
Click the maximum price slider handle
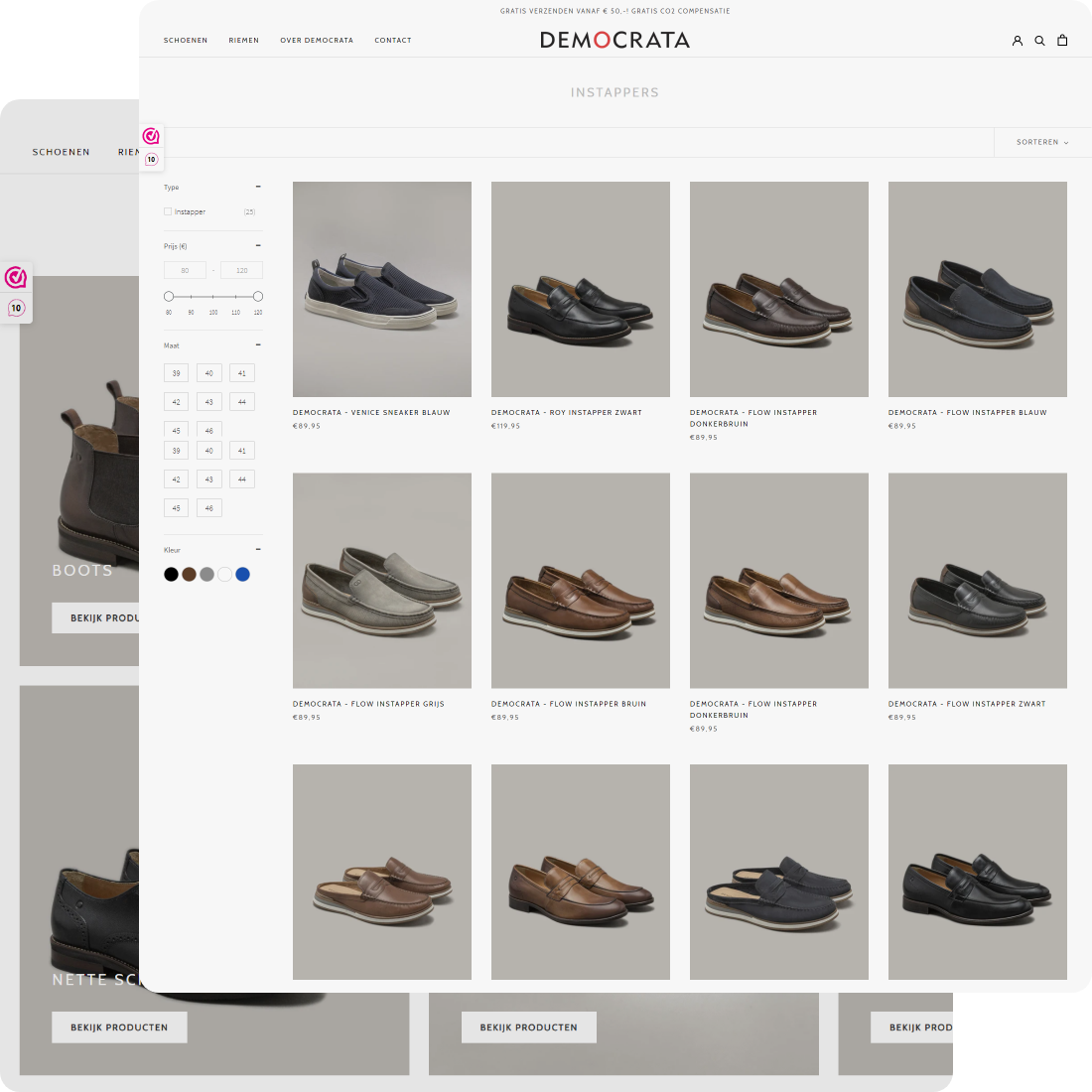[258, 296]
